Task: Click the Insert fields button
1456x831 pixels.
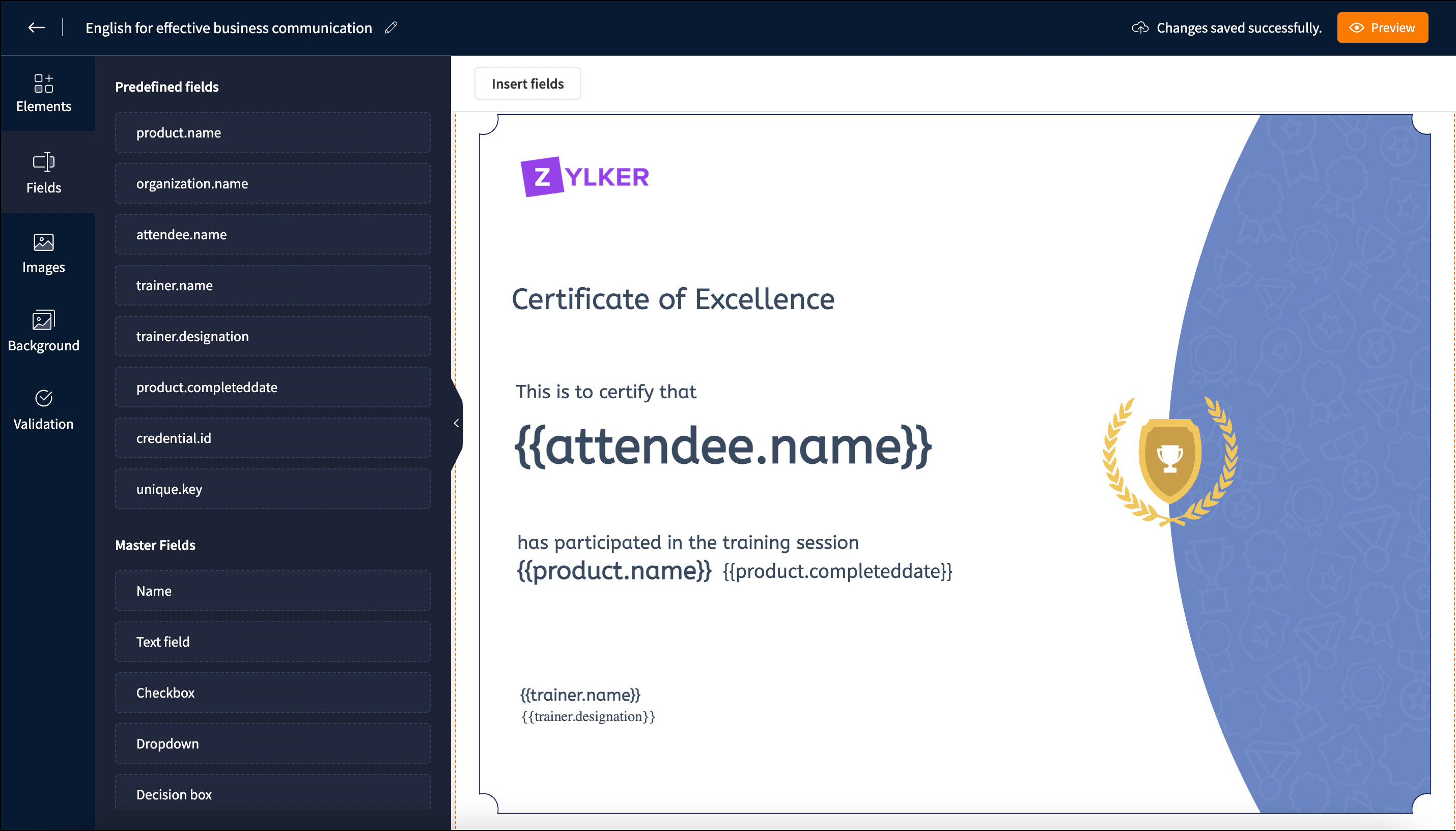Action: (527, 84)
